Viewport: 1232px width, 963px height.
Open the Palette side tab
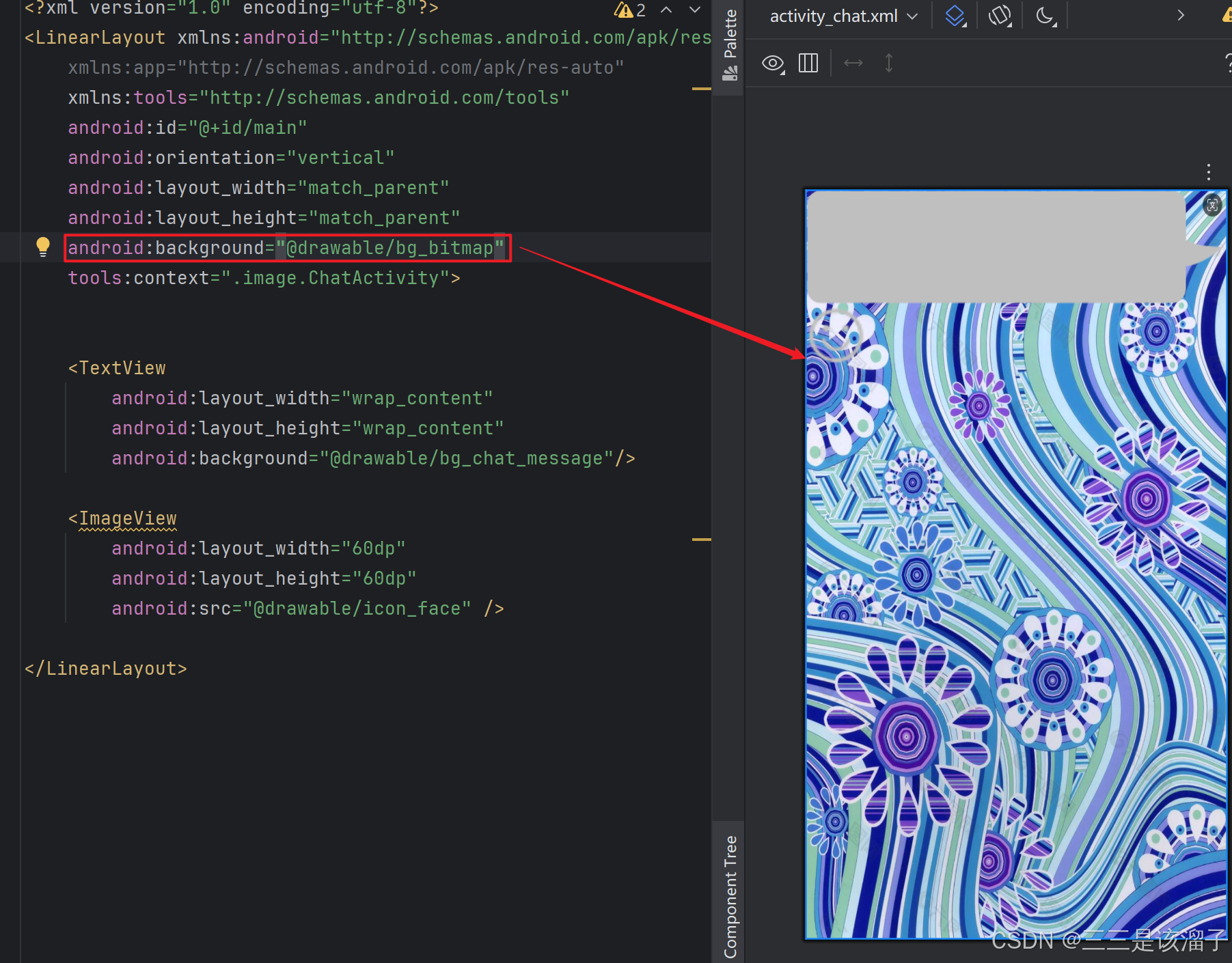[x=730, y=45]
